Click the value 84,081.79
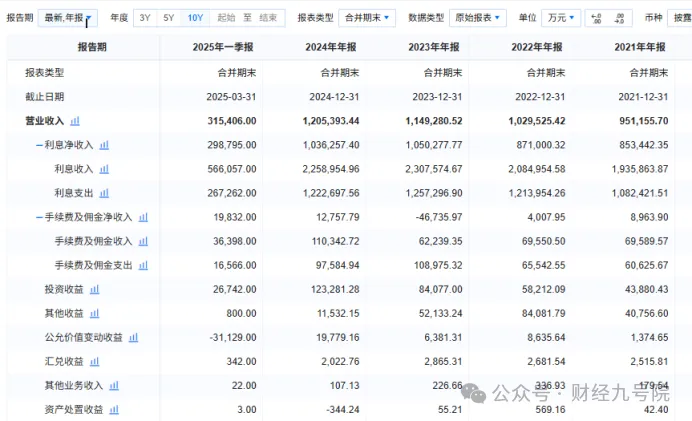The height and width of the screenshot is (421, 692). click(543, 313)
